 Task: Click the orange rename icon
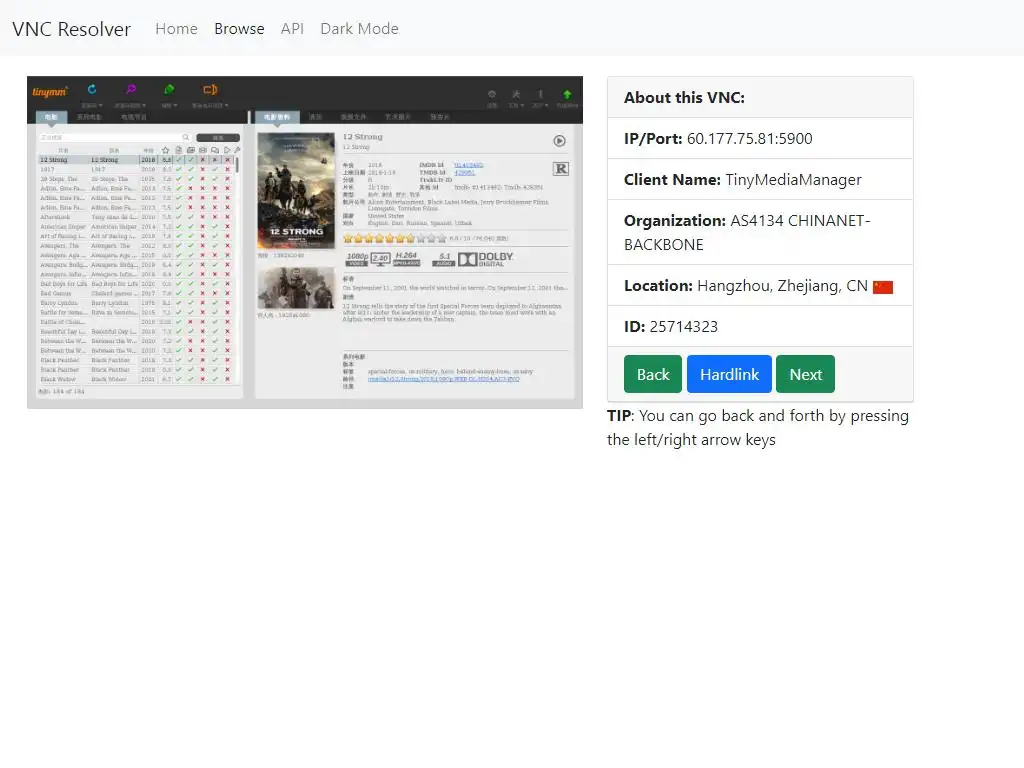[x=210, y=89]
